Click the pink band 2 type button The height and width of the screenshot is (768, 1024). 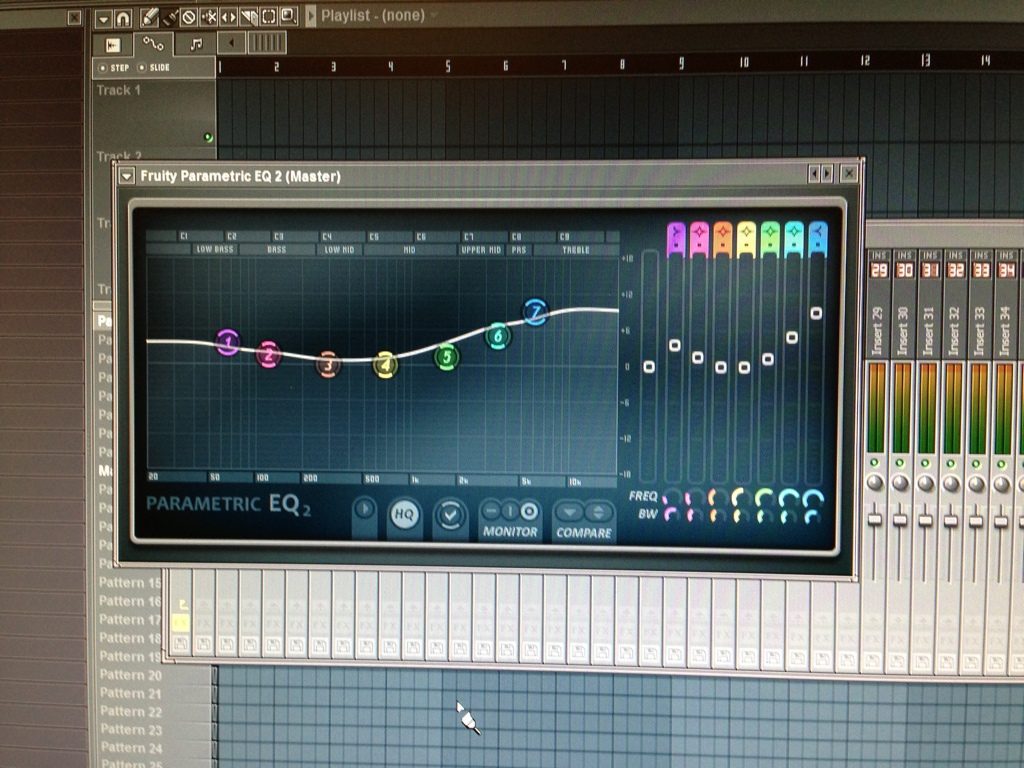click(x=699, y=238)
